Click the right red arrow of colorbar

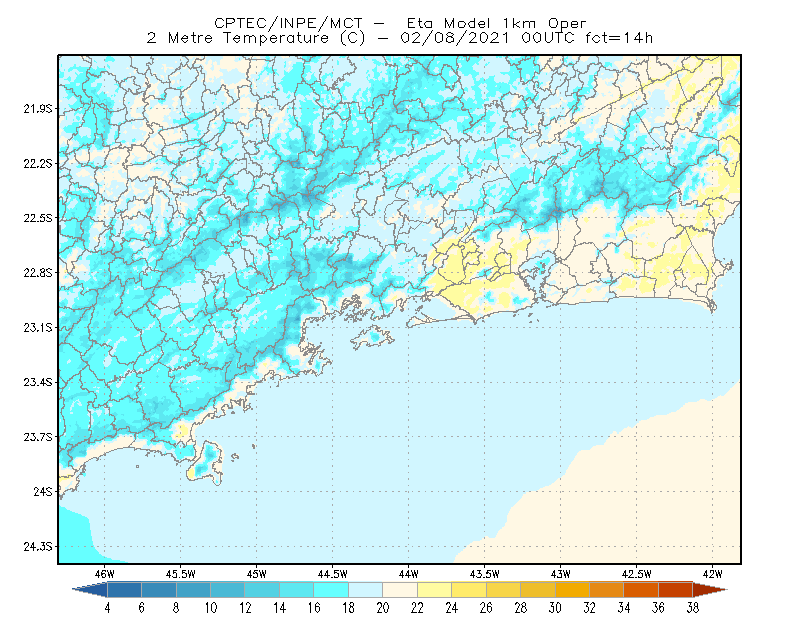(710, 590)
